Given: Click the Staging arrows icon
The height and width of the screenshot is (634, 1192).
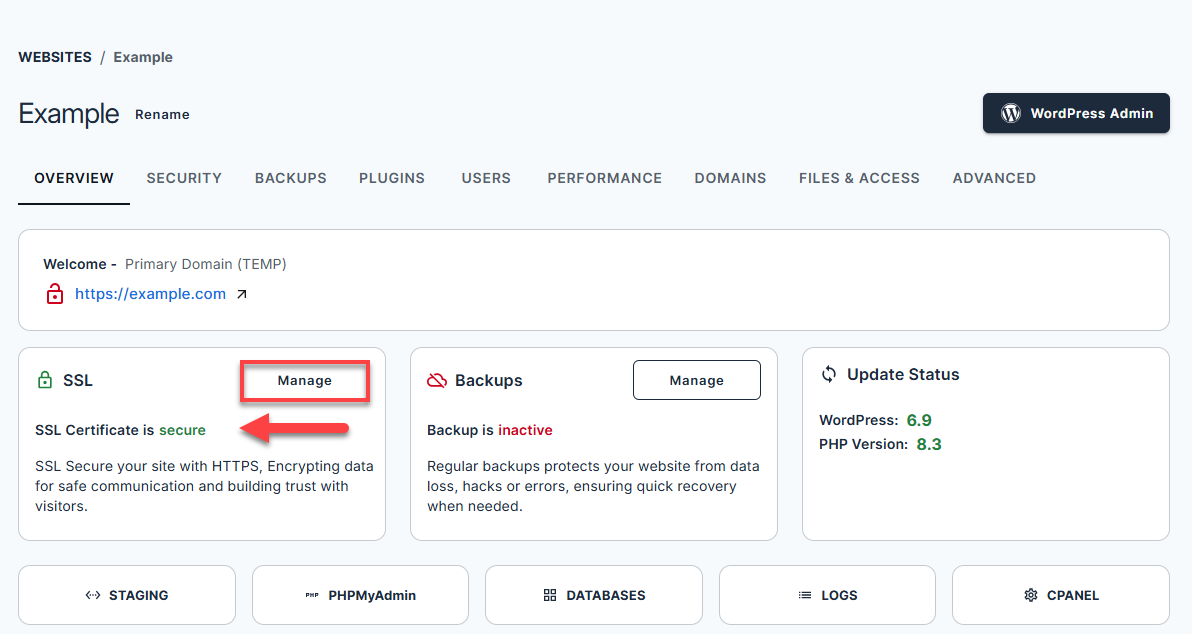Looking at the screenshot, I should pos(93,595).
